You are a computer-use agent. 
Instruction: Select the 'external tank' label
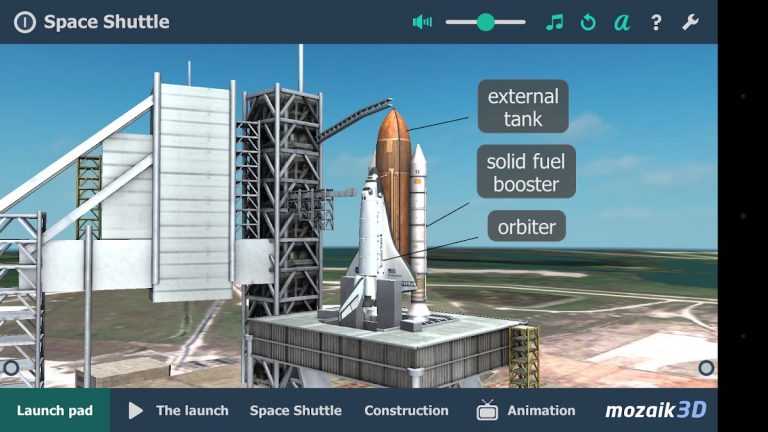pos(523,108)
